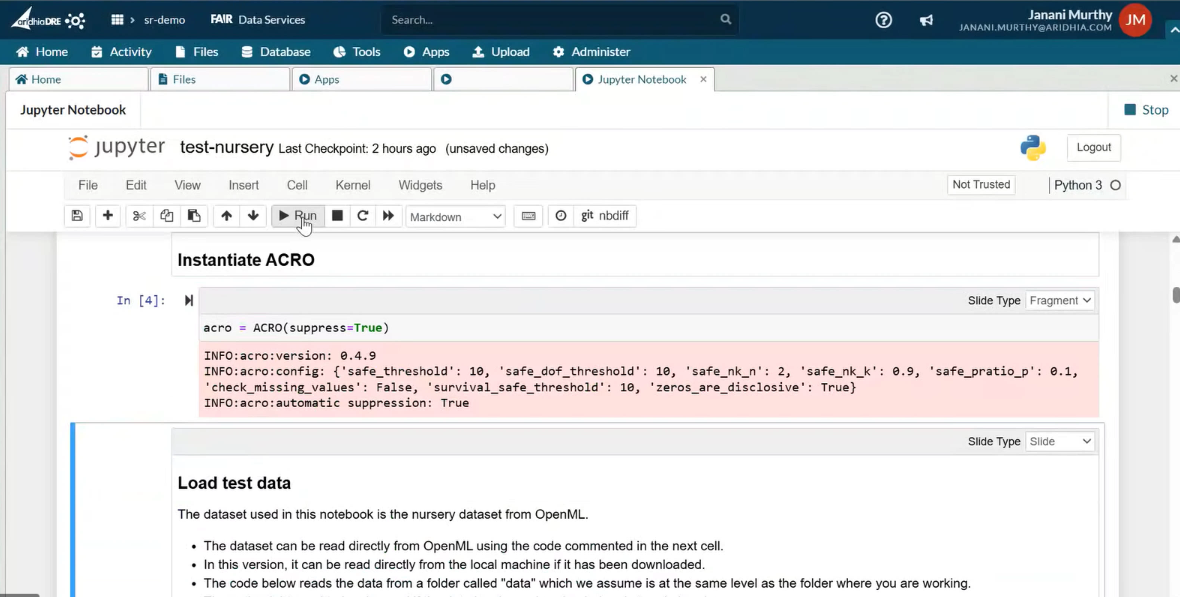
Task: Interrupt the kernel with the stop icon
Action: click(337, 215)
